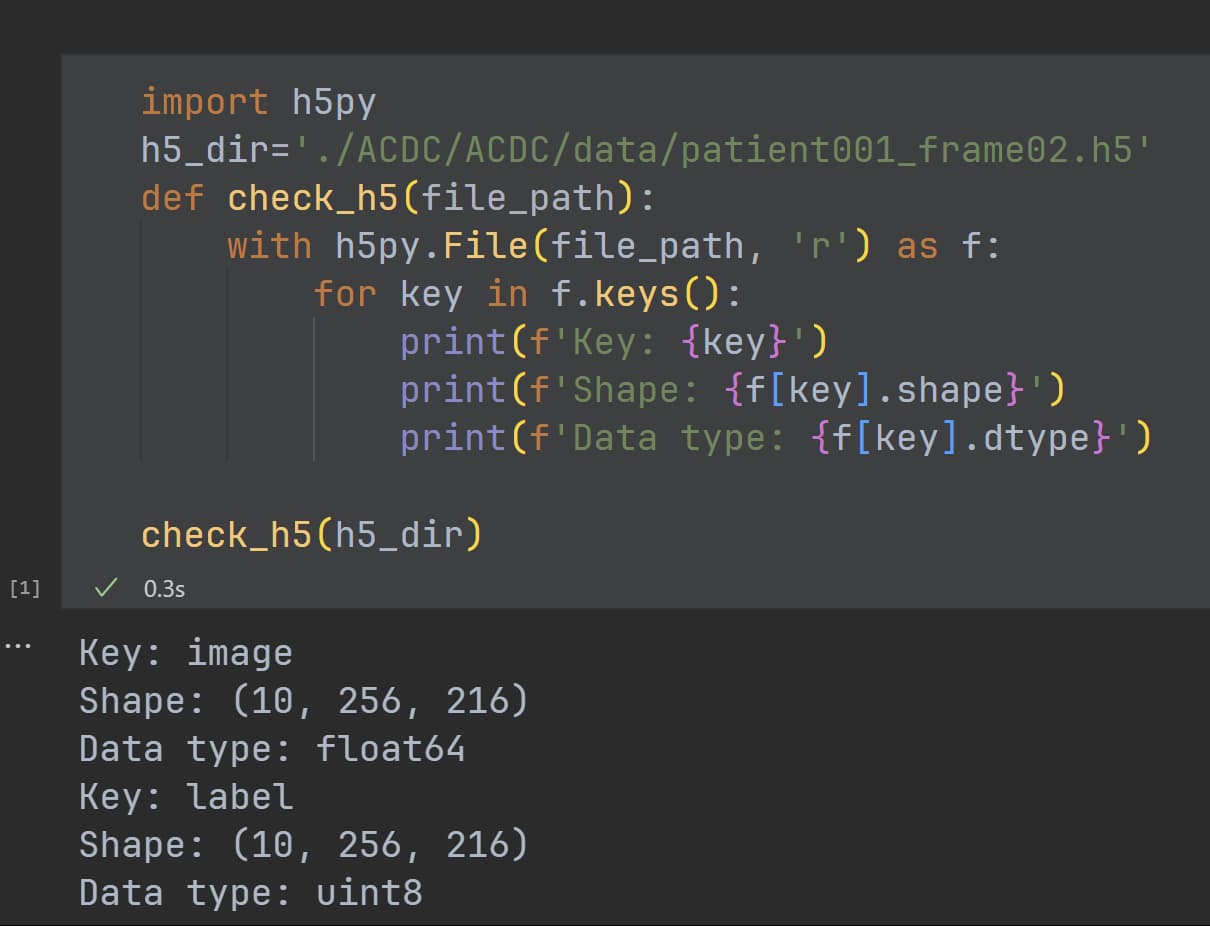Image resolution: width=1210 pixels, height=926 pixels.
Task: Click h5py module name in import line
Action: coord(333,102)
